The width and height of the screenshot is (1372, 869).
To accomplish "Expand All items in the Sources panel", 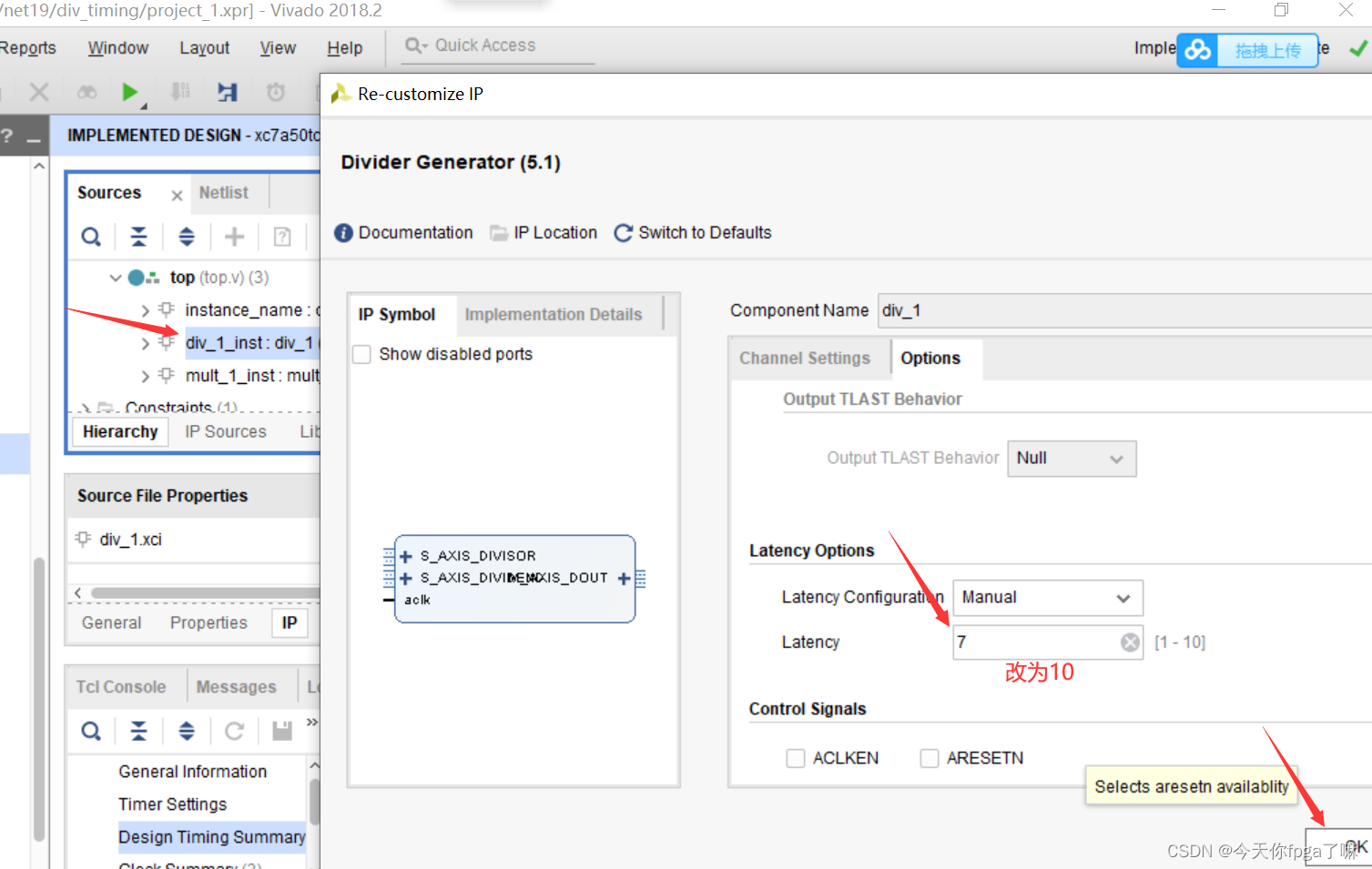I will tap(186, 236).
